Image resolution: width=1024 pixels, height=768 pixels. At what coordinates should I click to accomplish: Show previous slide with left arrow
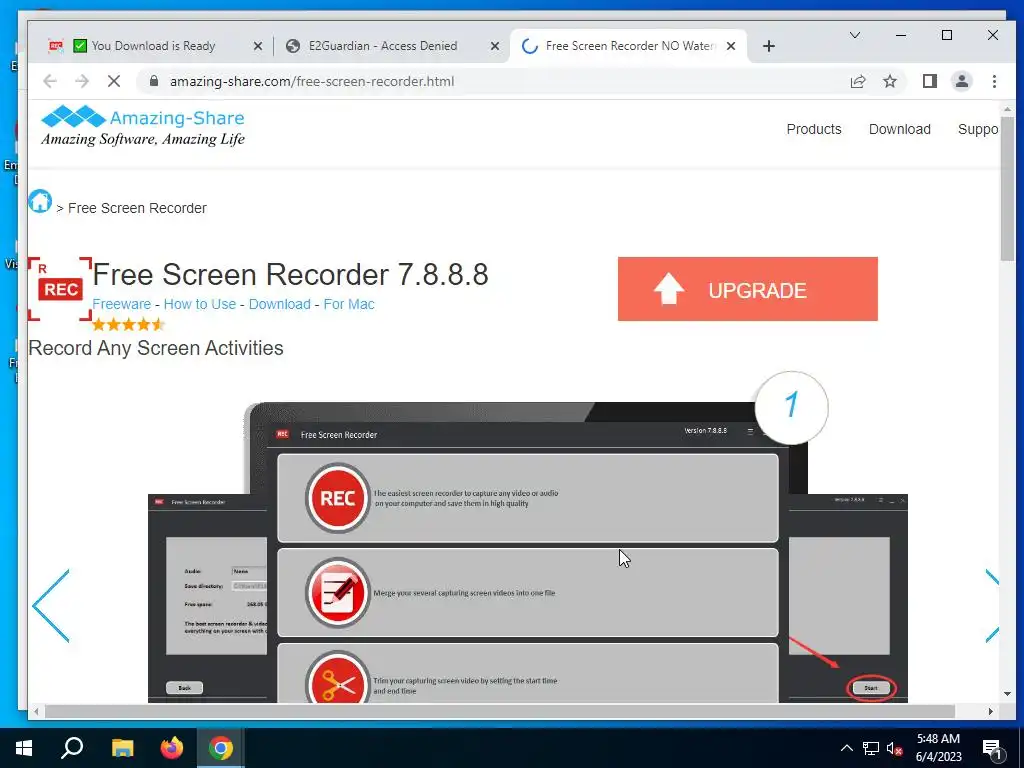51,606
